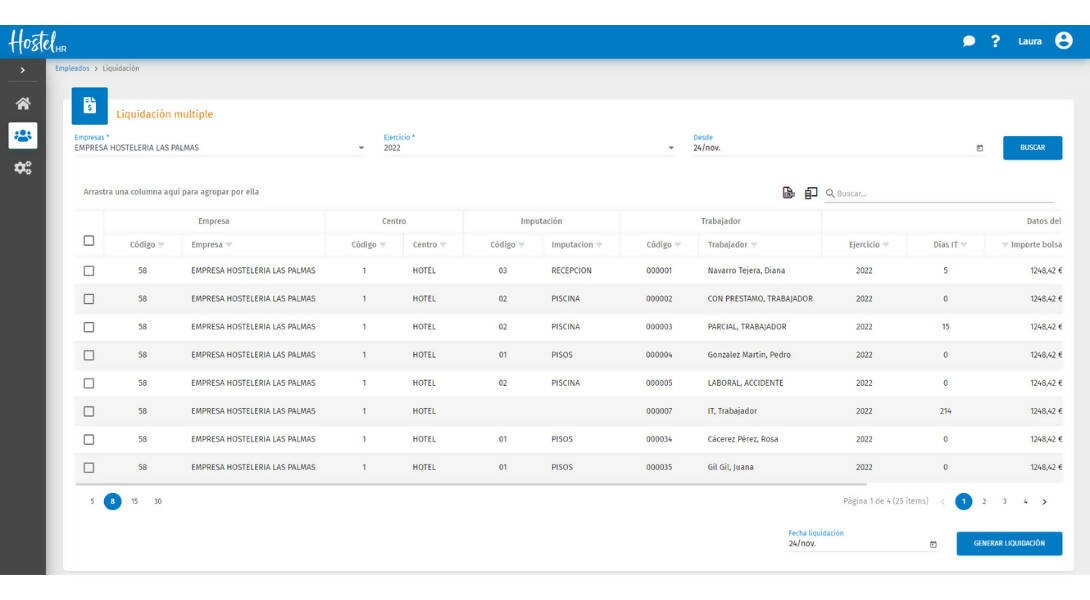1090x600 pixels.
Task: Tick the select-all checkbox in header
Action: coord(89,240)
